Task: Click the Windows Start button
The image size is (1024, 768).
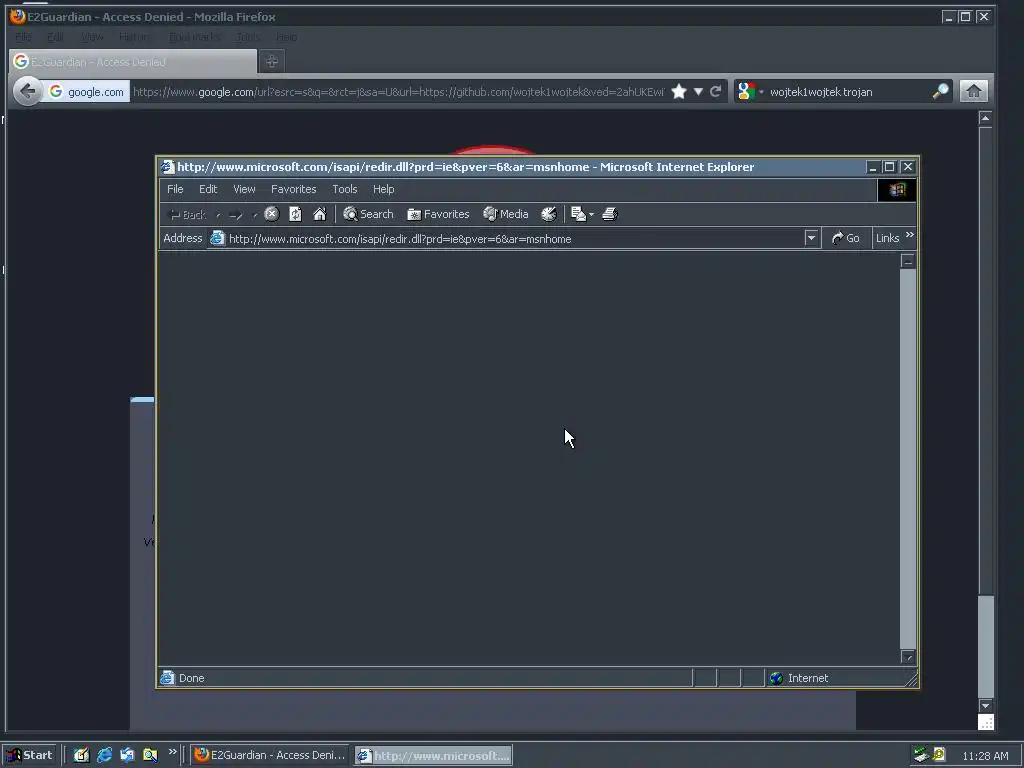Action: (30, 755)
